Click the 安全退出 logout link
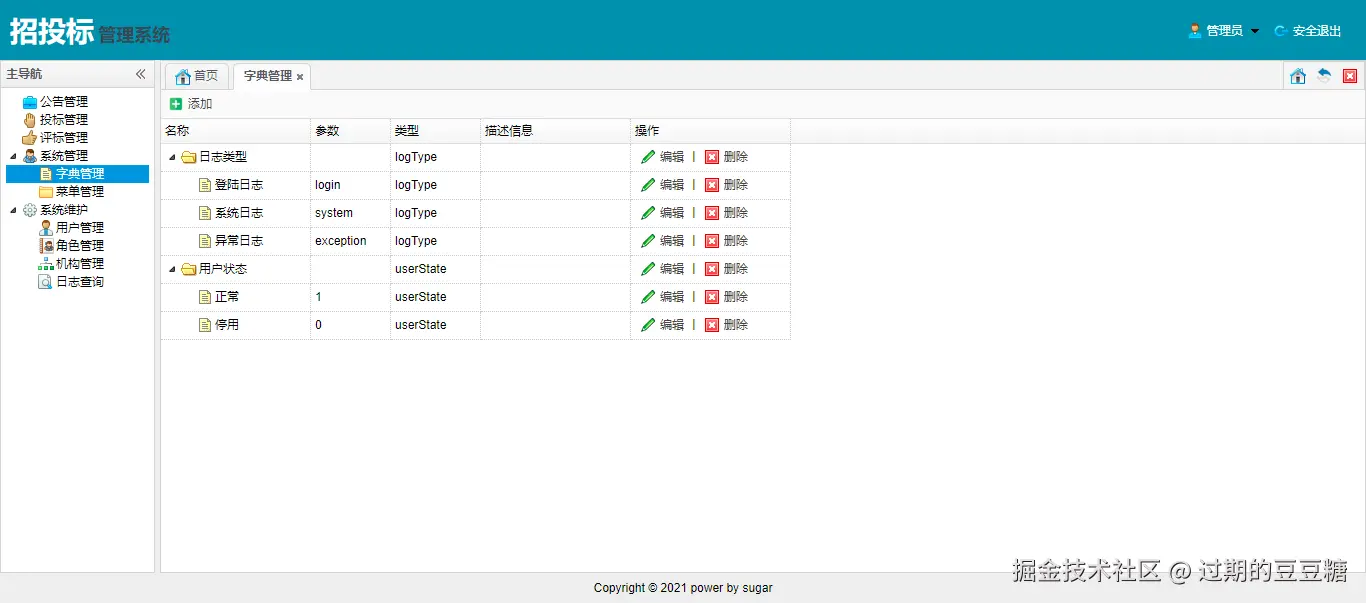 pos(1308,31)
